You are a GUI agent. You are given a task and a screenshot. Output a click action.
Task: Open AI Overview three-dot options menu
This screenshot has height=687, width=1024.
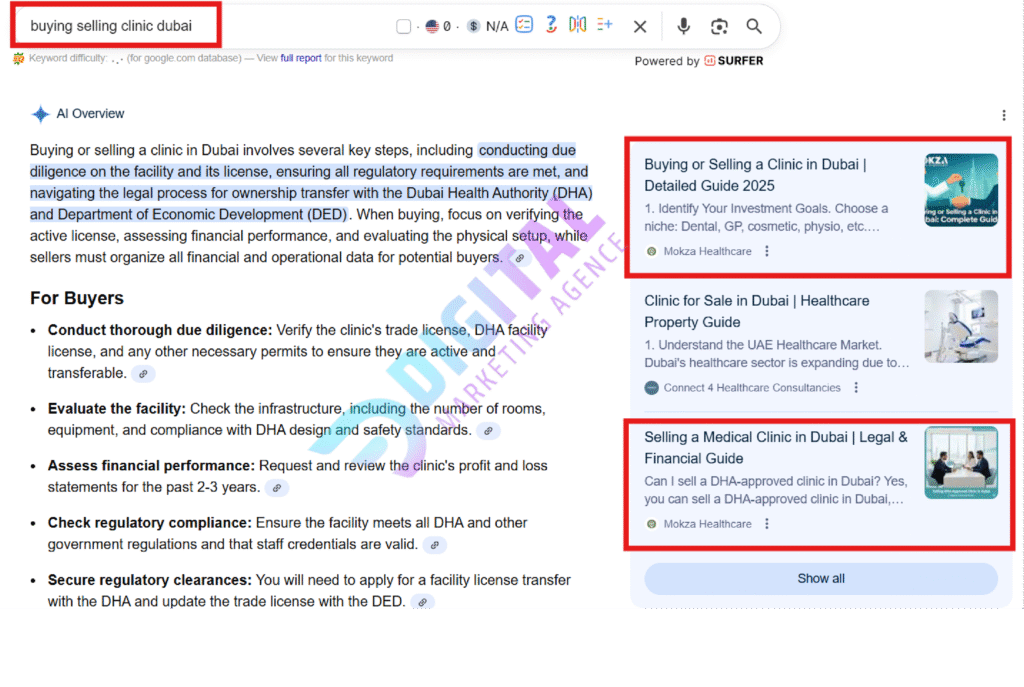tap(1003, 115)
